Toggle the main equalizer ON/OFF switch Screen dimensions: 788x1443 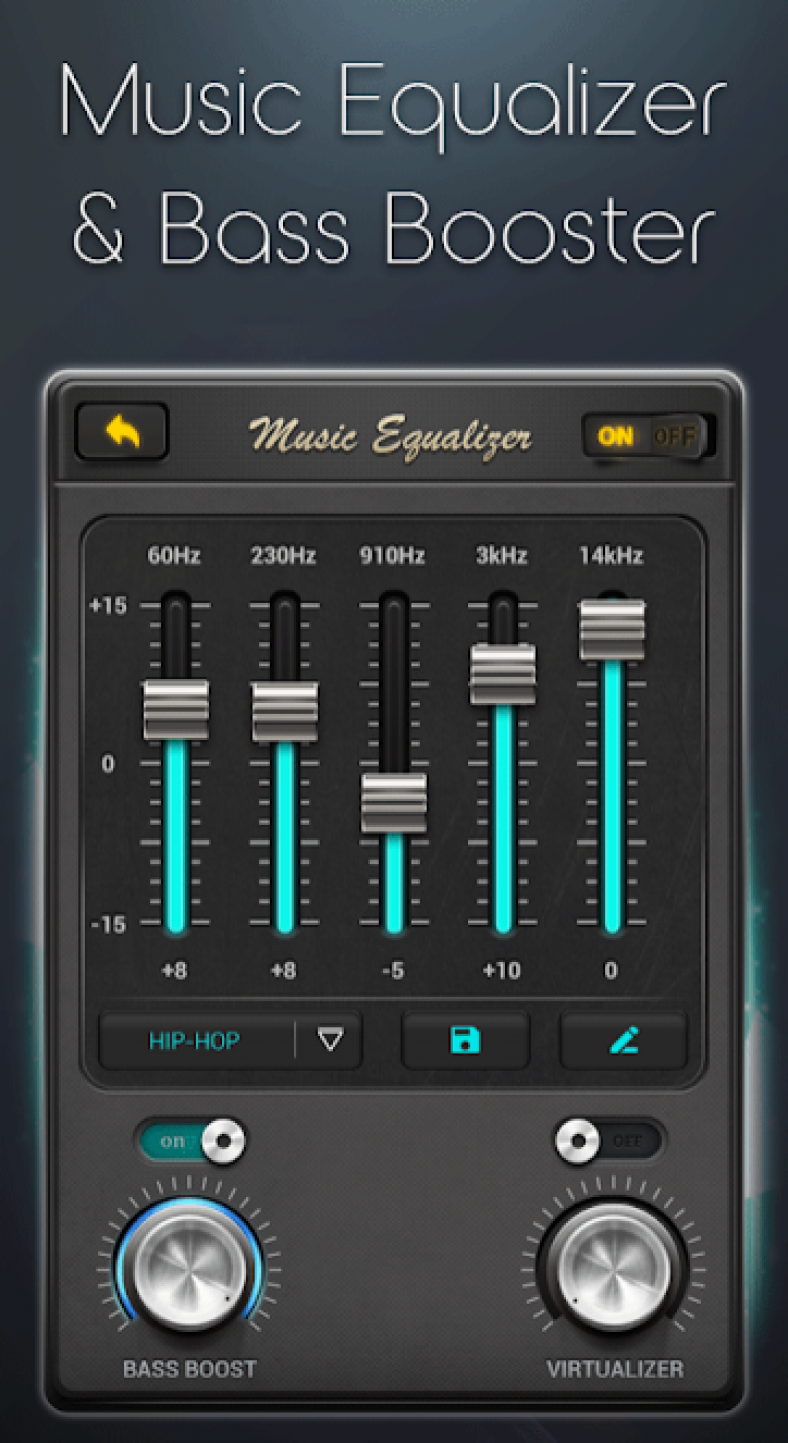click(648, 435)
